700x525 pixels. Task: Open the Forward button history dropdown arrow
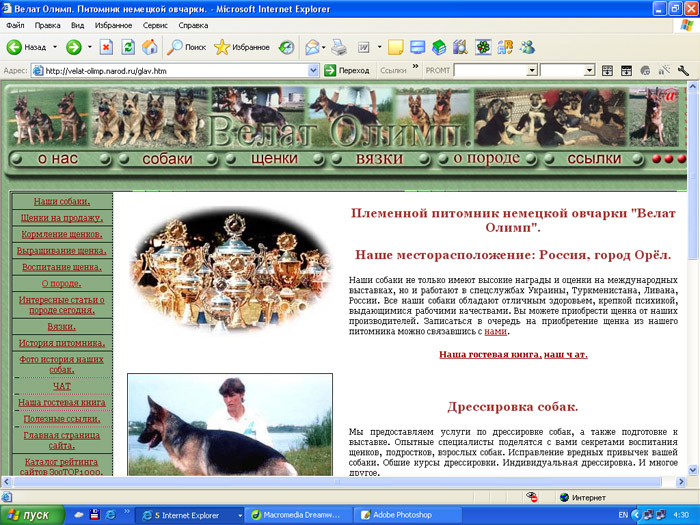pos(89,47)
